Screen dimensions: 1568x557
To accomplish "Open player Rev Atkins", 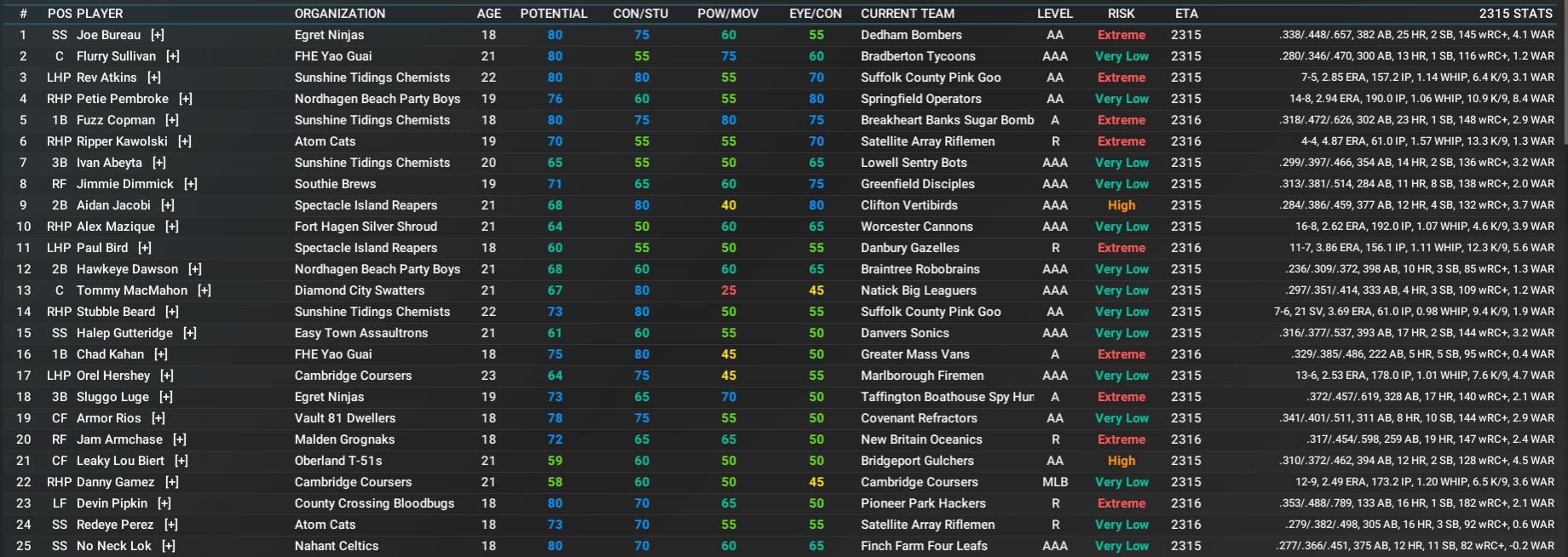I will pyautogui.click(x=107, y=78).
